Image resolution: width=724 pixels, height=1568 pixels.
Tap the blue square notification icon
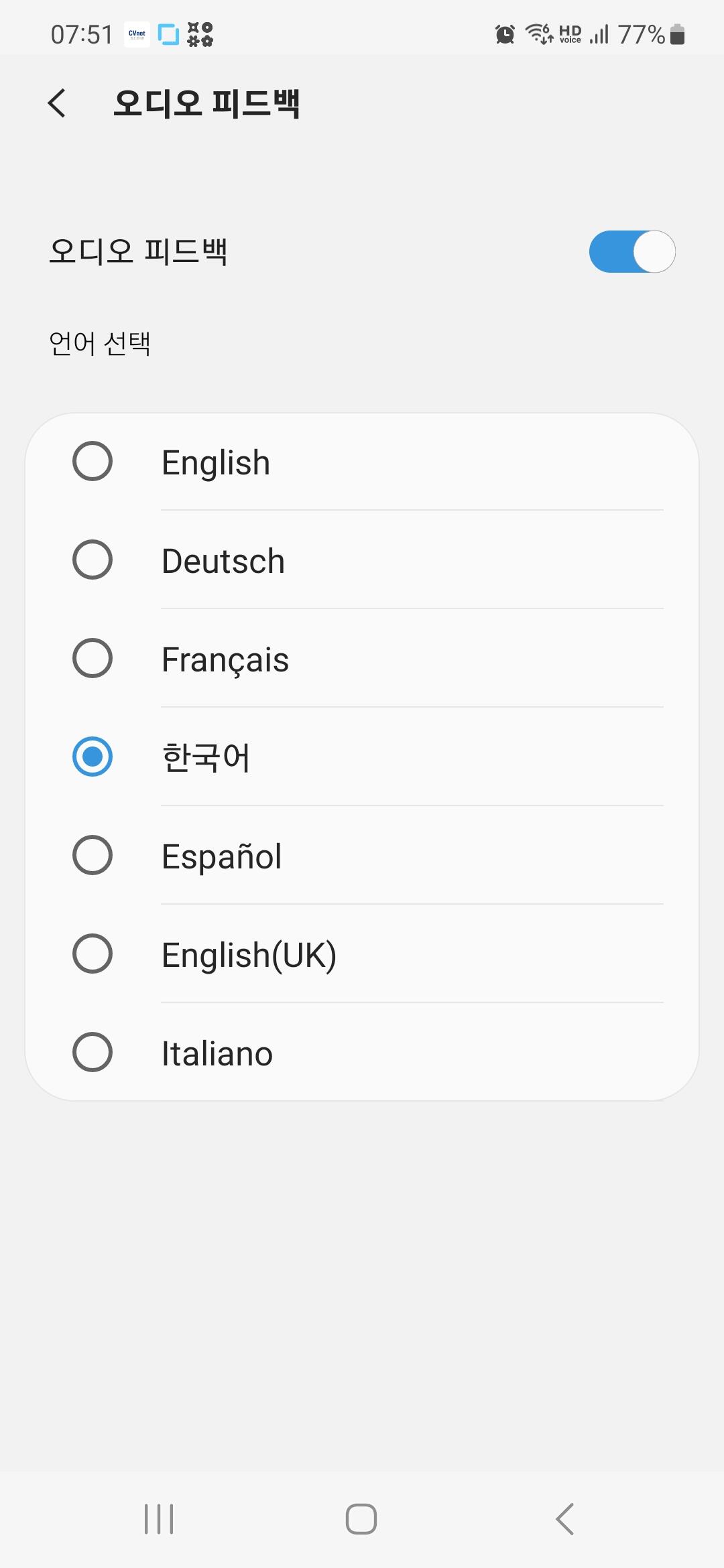(x=168, y=34)
